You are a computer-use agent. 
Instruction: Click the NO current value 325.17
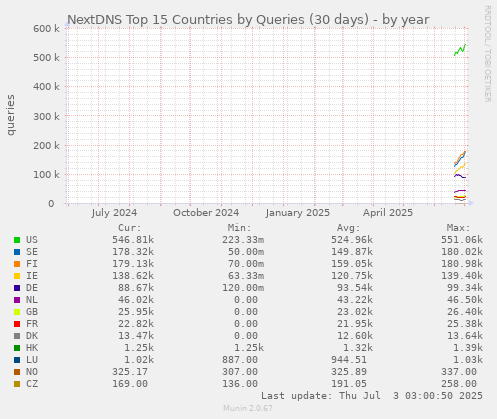point(130,372)
